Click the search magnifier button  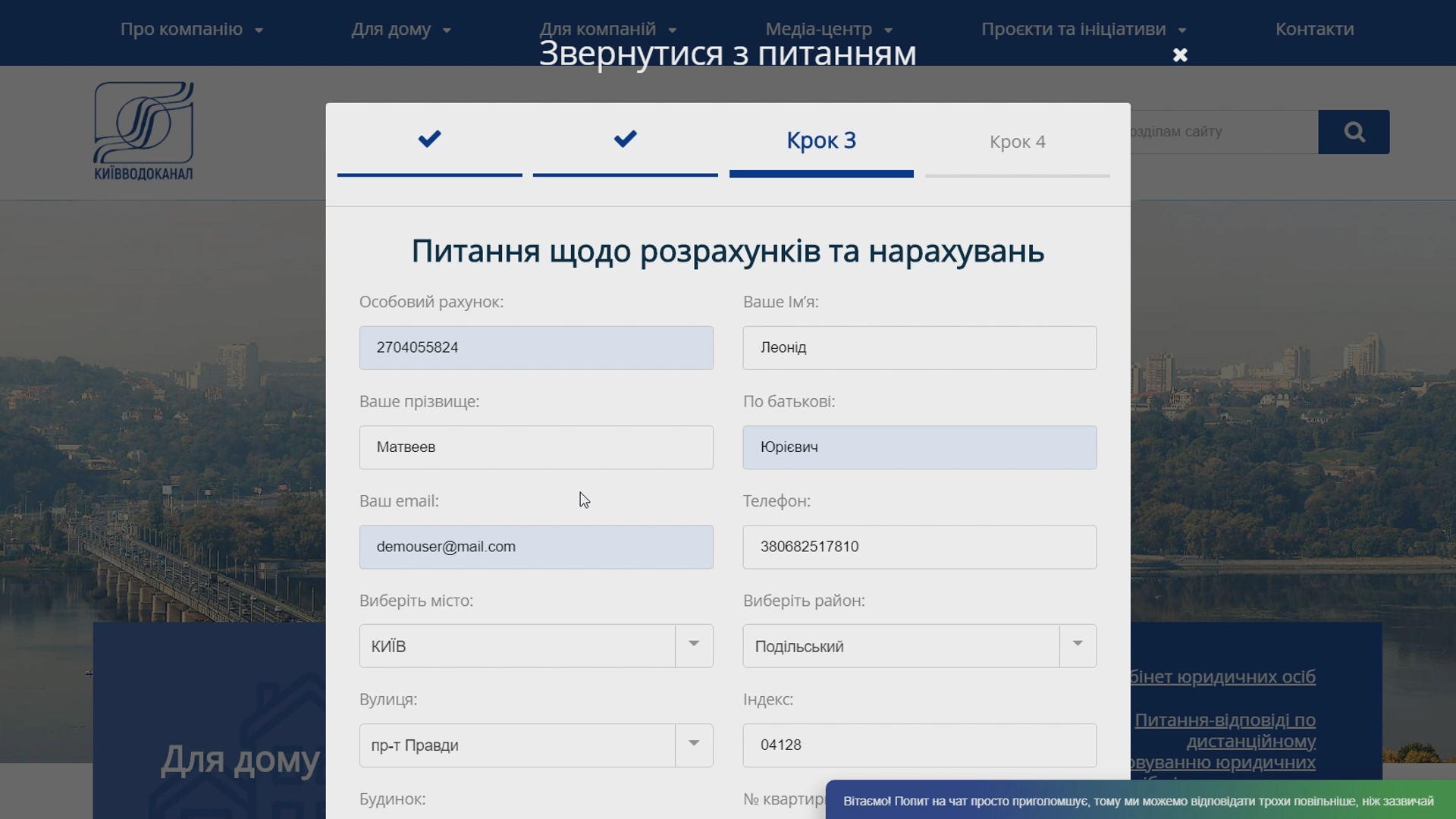(1354, 132)
